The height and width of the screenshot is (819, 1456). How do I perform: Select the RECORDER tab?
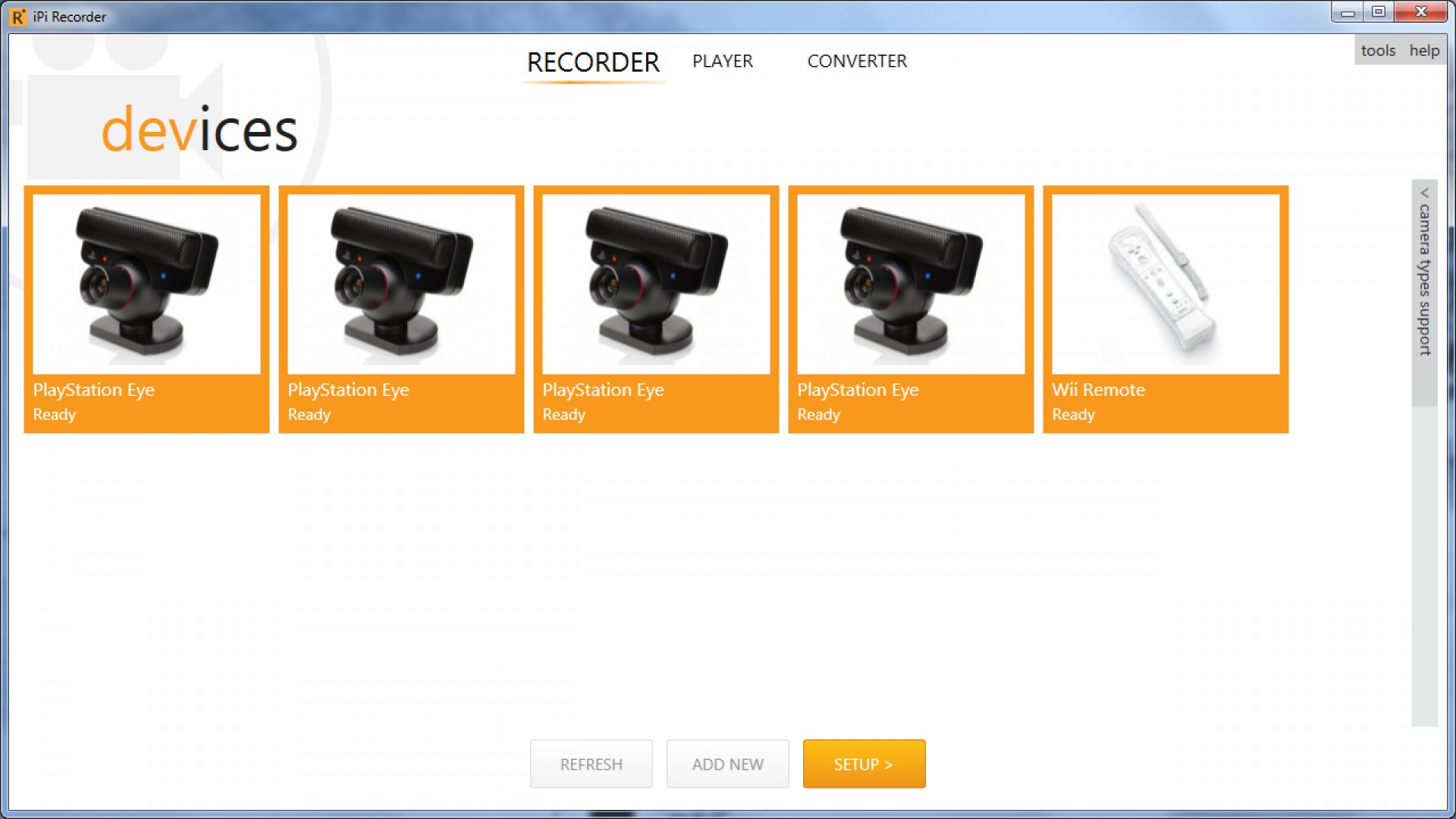(x=593, y=61)
